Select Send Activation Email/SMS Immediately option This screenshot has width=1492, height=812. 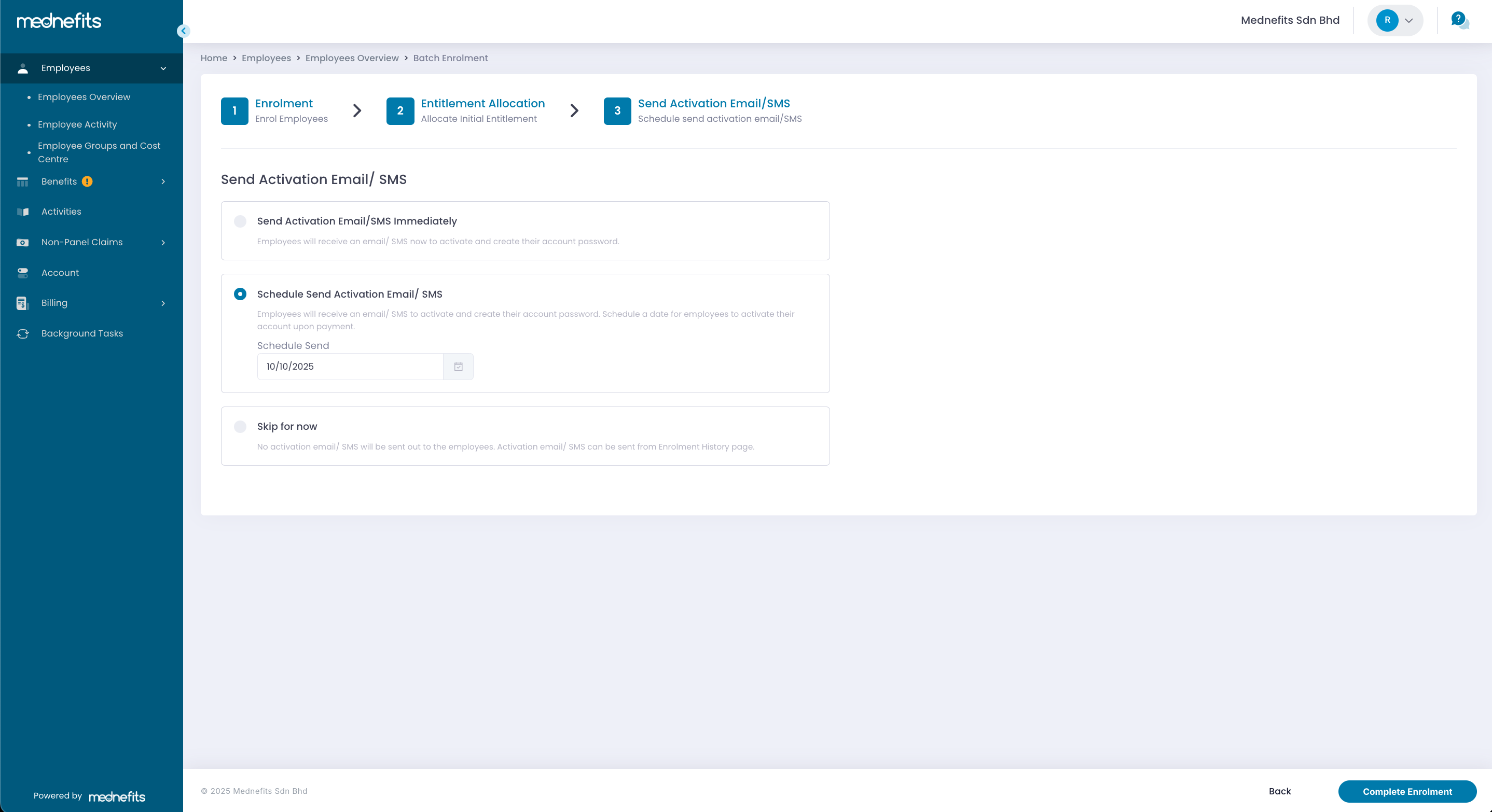pyautogui.click(x=240, y=221)
